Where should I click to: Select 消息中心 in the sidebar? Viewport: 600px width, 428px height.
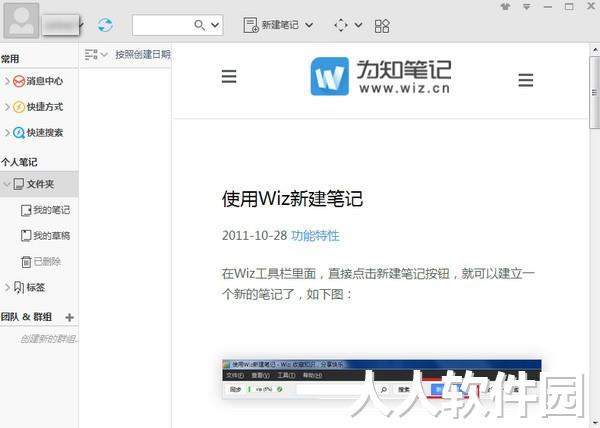click(x=44, y=81)
